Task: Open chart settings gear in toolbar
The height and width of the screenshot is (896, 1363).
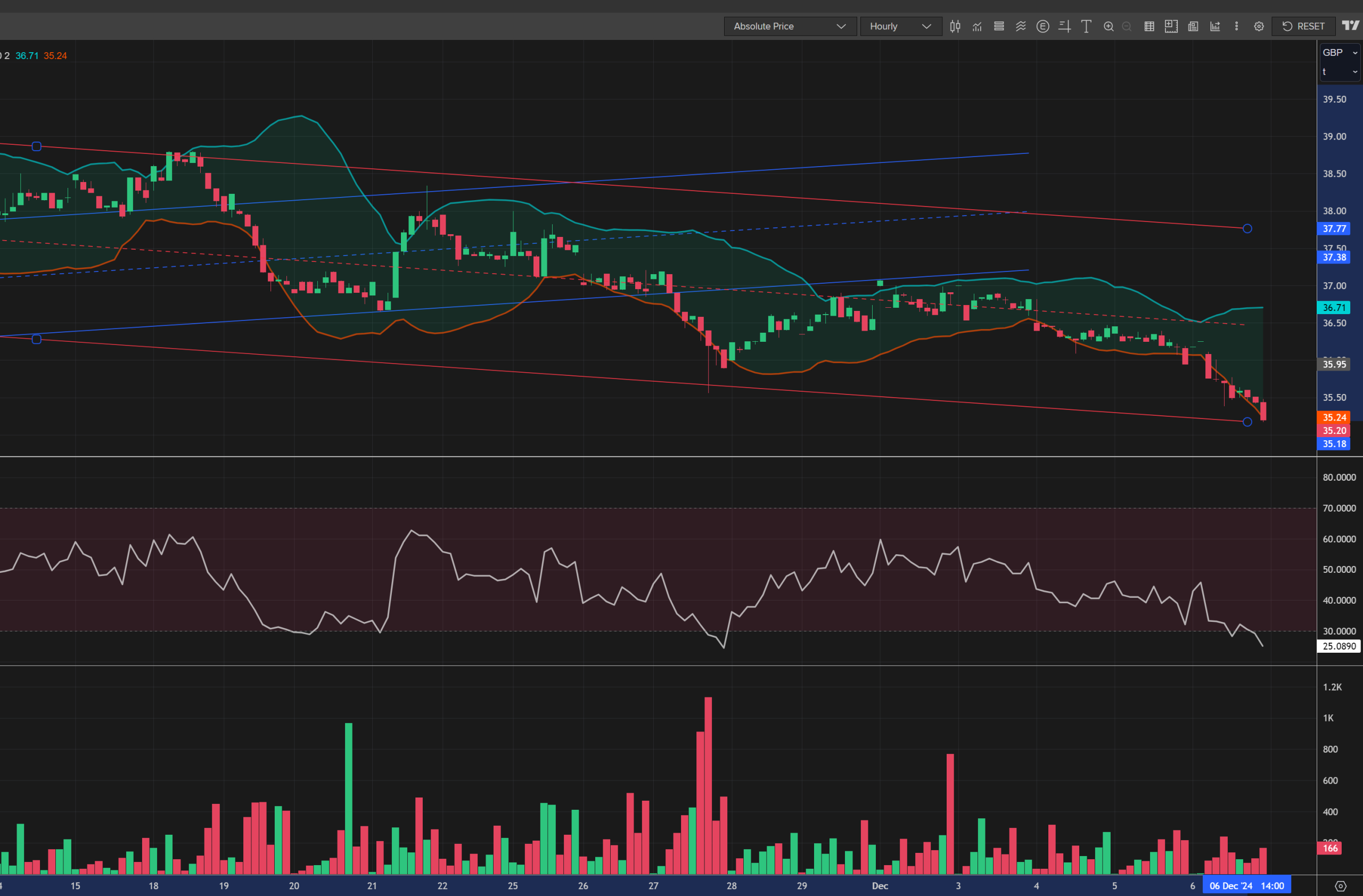Action: [x=1259, y=26]
